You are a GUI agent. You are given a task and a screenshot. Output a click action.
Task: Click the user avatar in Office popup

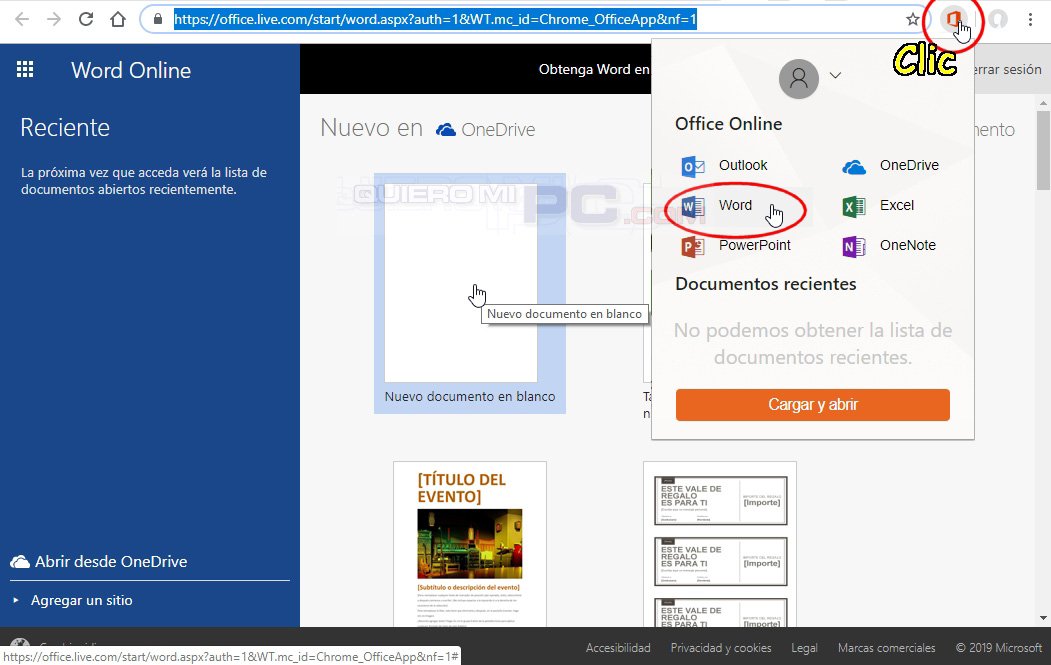pos(798,78)
